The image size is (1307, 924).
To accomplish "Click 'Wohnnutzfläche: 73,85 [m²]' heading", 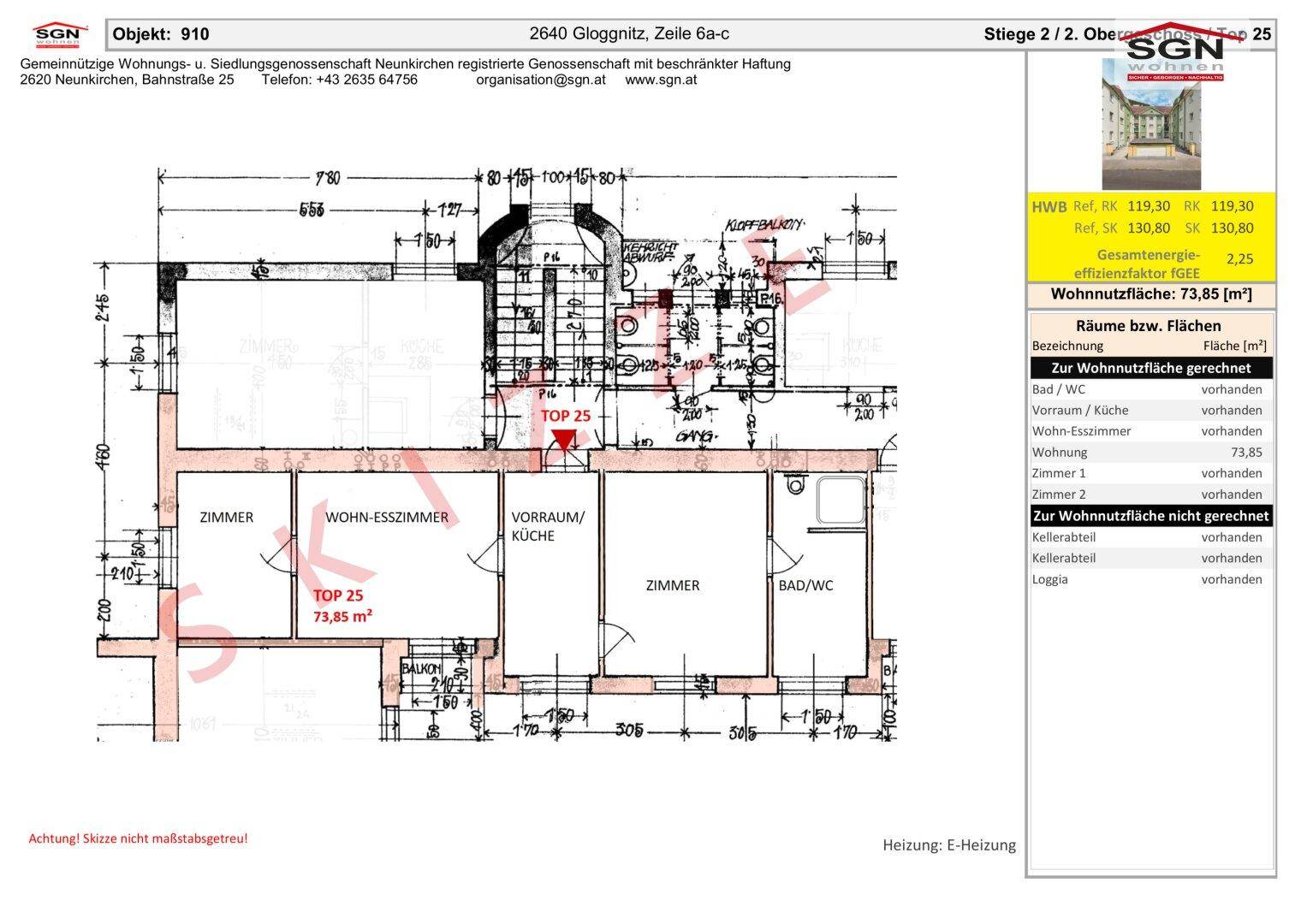I will (x=1151, y=294).
